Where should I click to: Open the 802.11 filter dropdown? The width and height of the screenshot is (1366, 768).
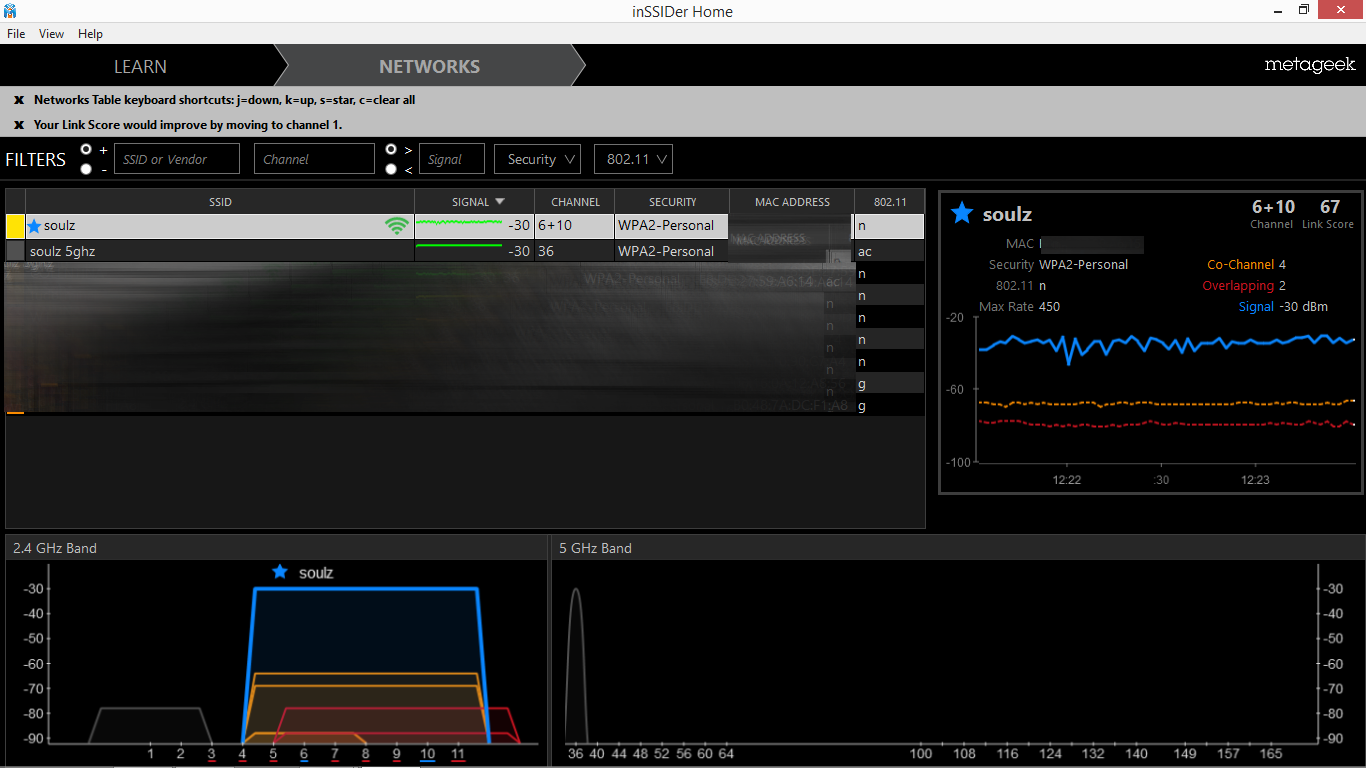coord(633,159)
